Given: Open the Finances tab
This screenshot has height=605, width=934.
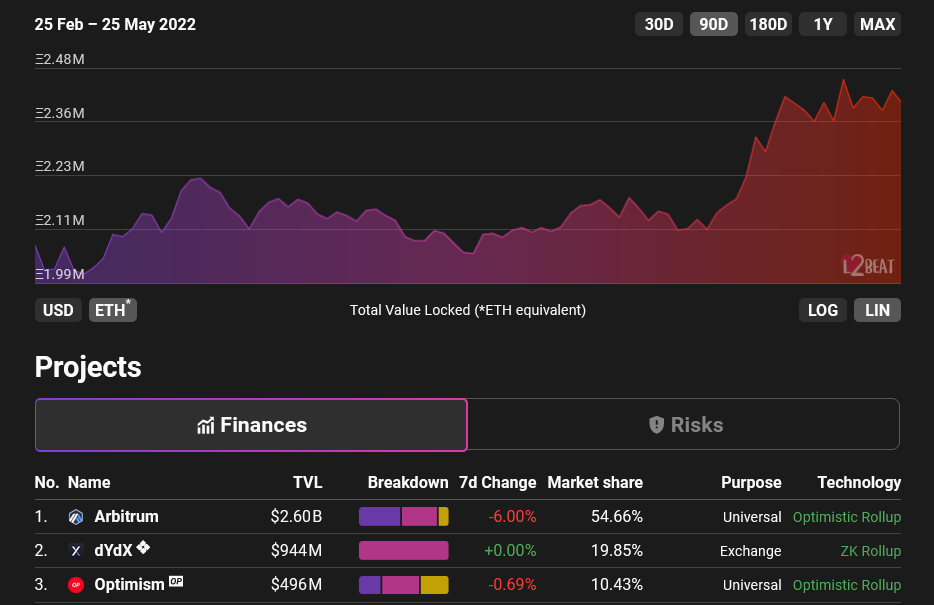Looking at the screenshot, I should 251,425.
